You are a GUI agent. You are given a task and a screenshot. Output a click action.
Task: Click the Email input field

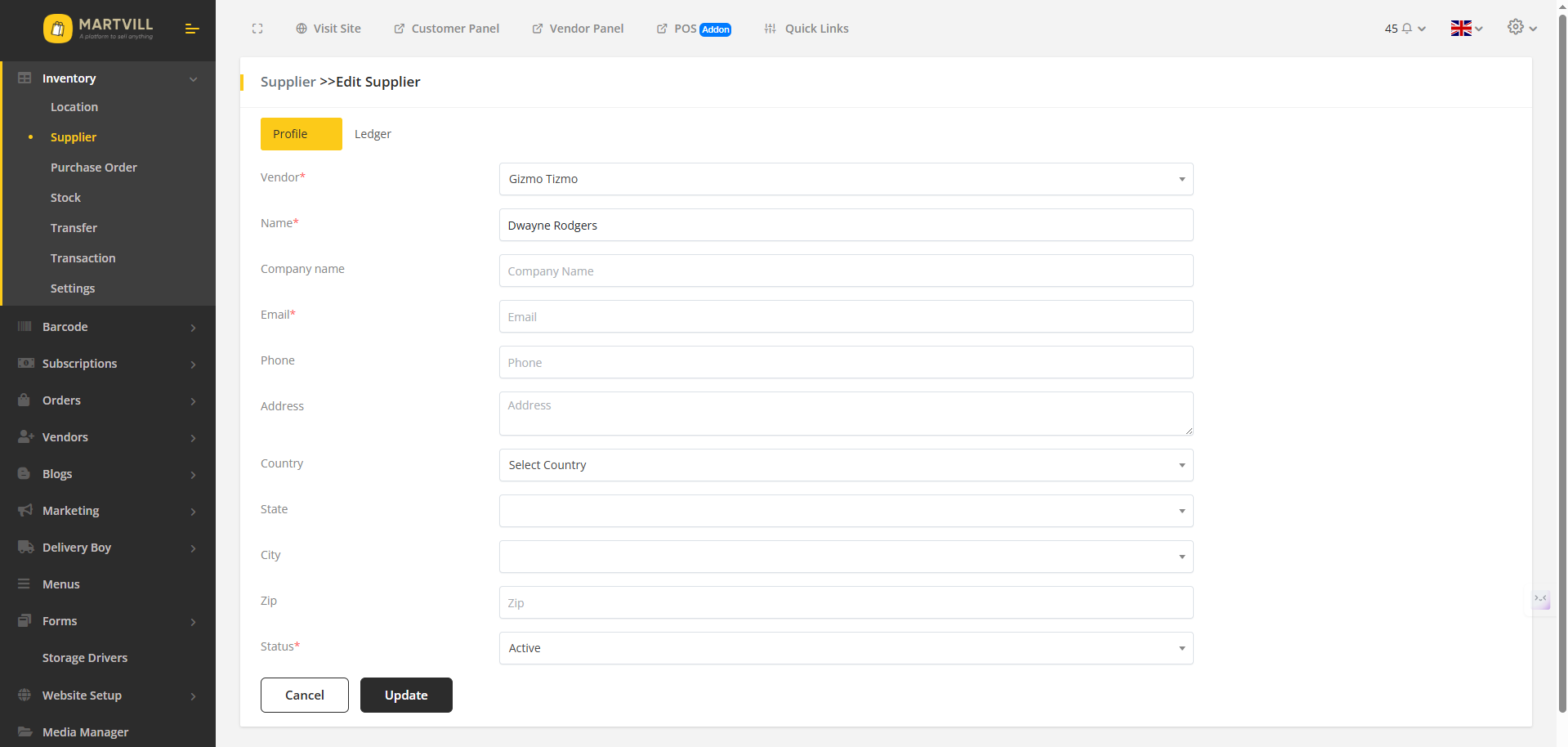pos(846,316)
